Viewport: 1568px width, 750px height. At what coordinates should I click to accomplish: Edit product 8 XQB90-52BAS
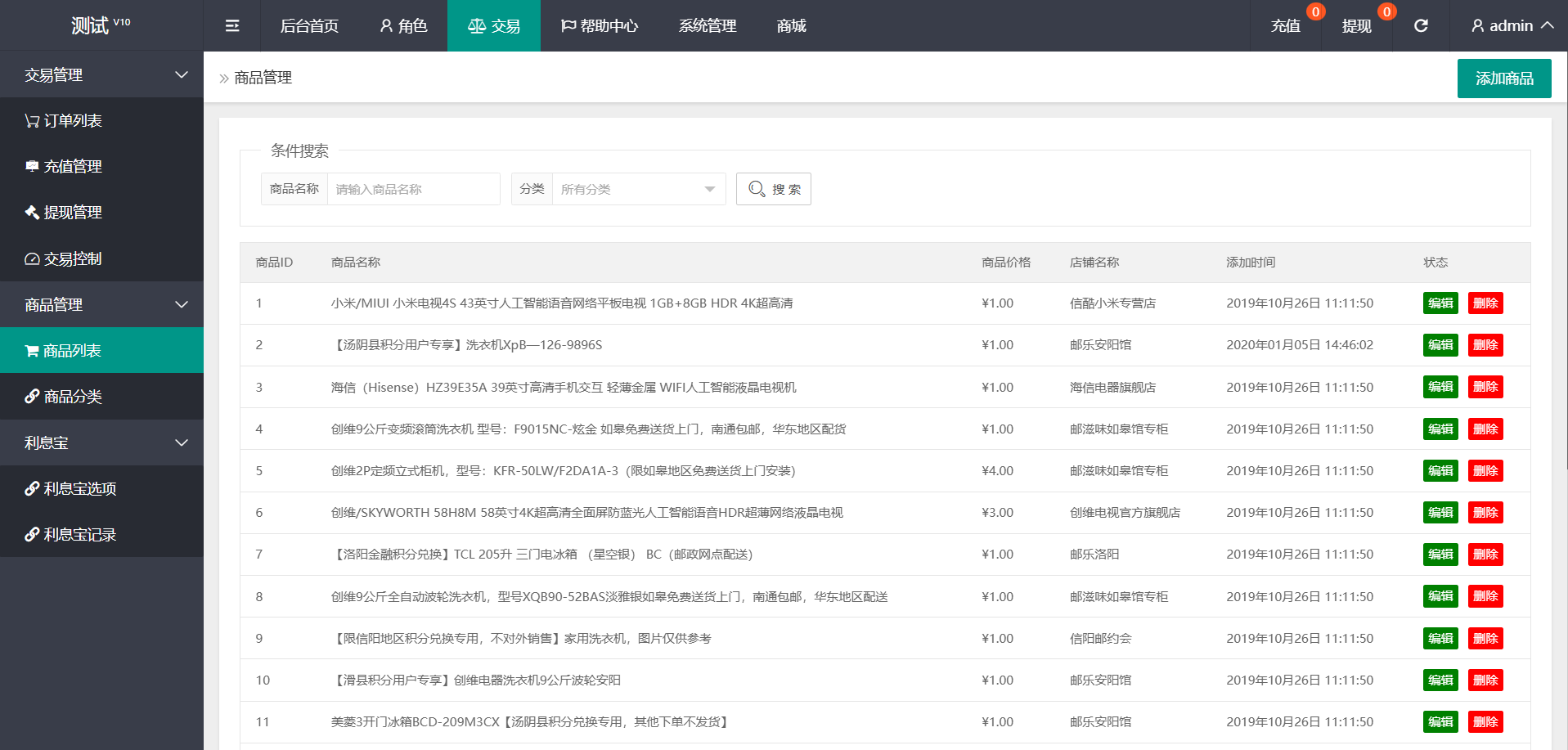[1440, 596]
